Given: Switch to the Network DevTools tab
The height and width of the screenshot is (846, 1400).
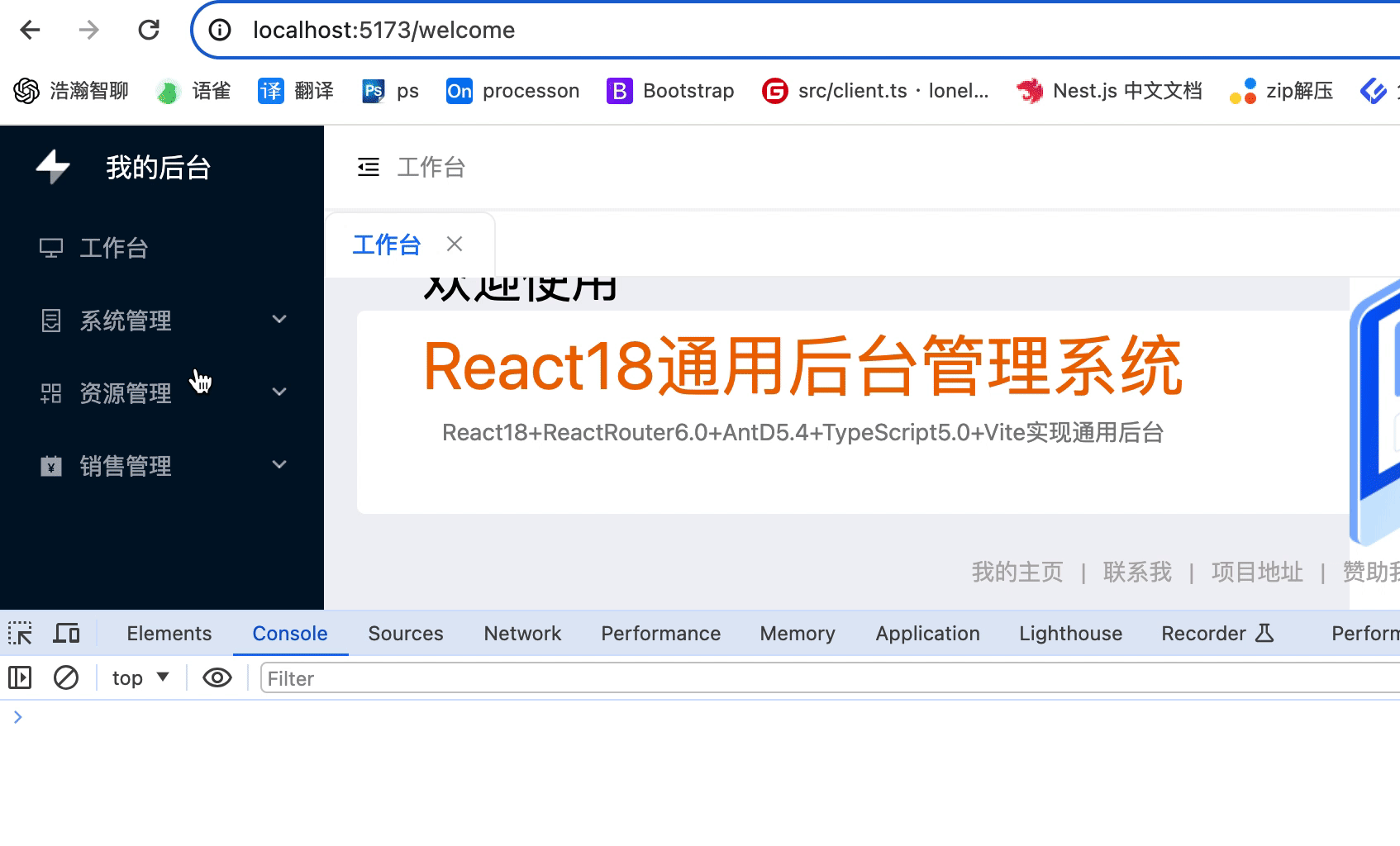Looking at the screenshot, I should pyautogui.click(x=522, y=634).
